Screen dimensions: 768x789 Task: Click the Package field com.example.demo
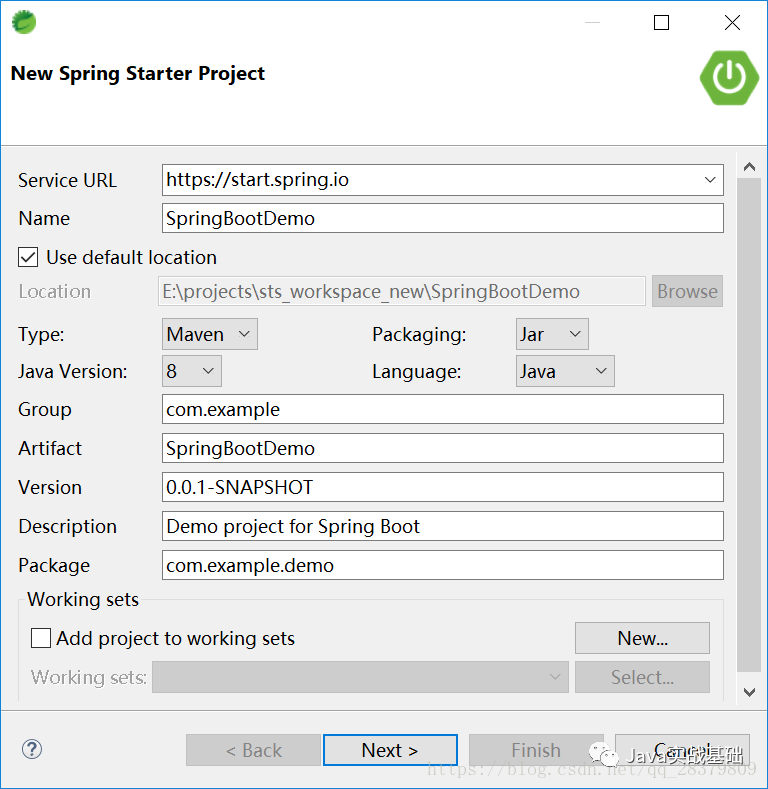443,565
